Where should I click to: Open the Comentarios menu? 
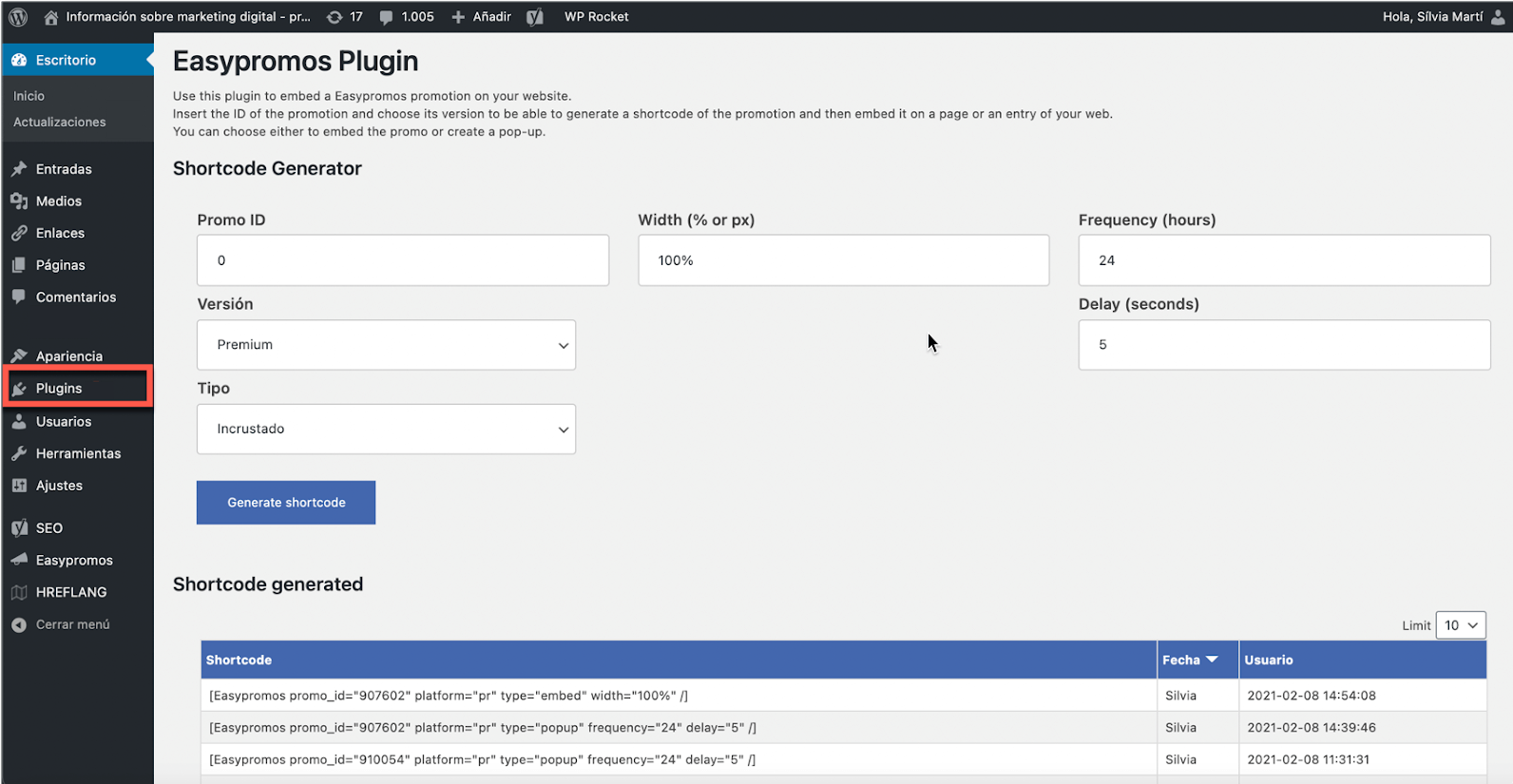[77, 296]
